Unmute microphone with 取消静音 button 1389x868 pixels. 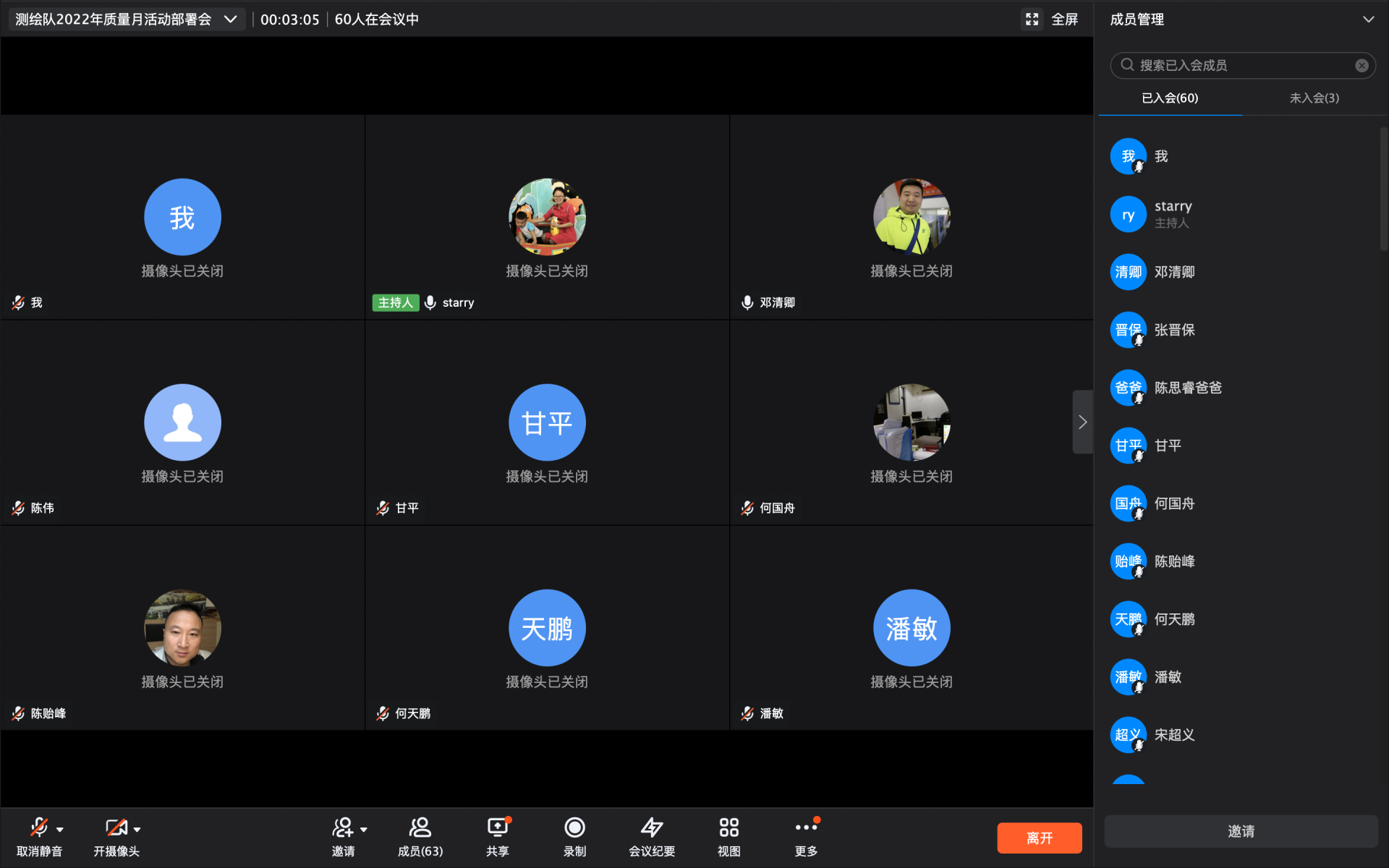39,828
